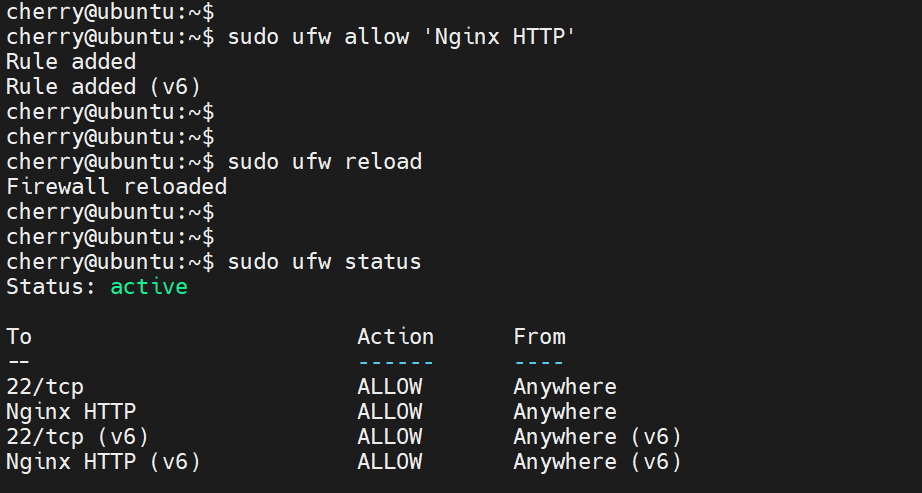
Task: Click the topmost empty cherry@ubuntu prompt
Action: 110,12
